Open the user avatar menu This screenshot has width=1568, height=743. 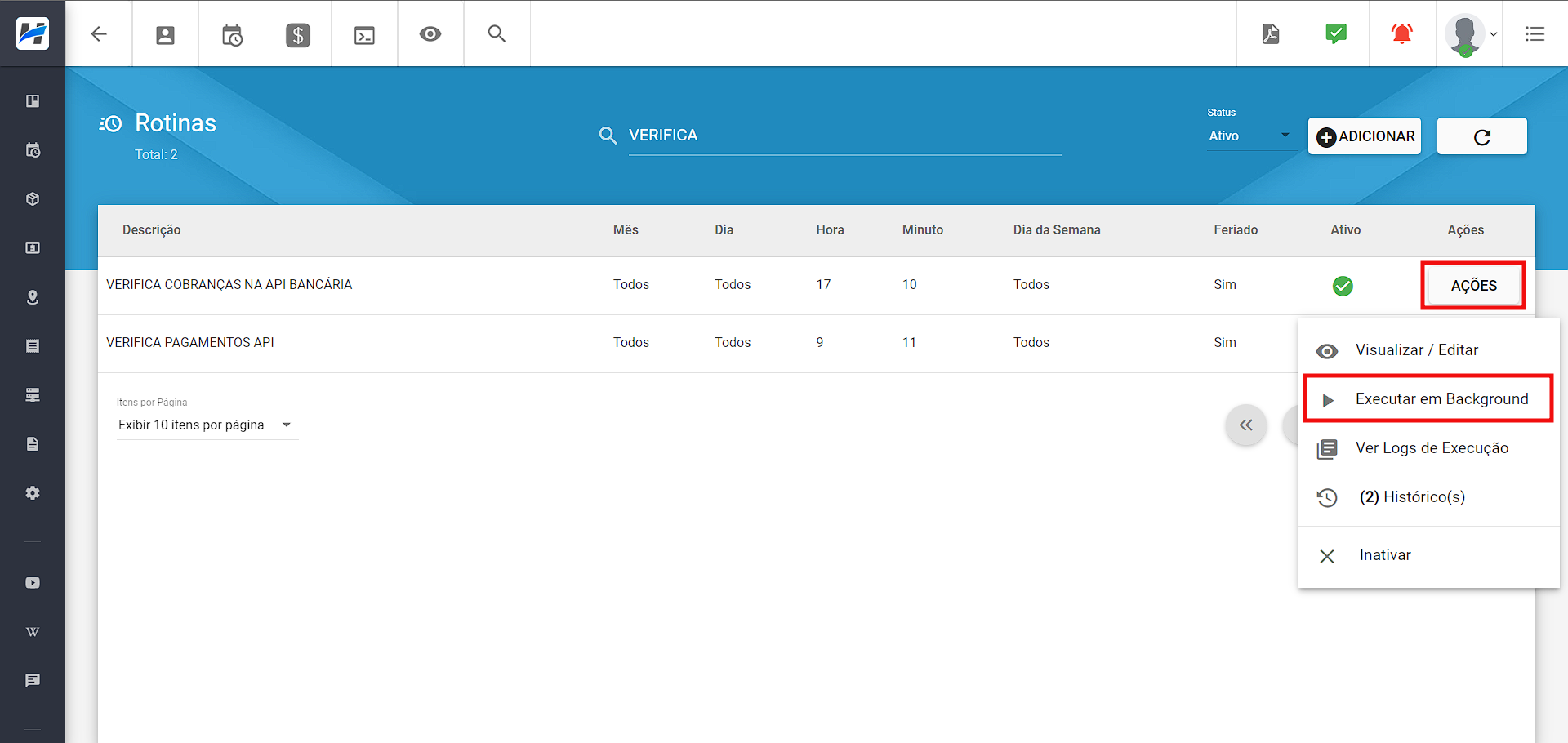click(x=1470, y=34)
